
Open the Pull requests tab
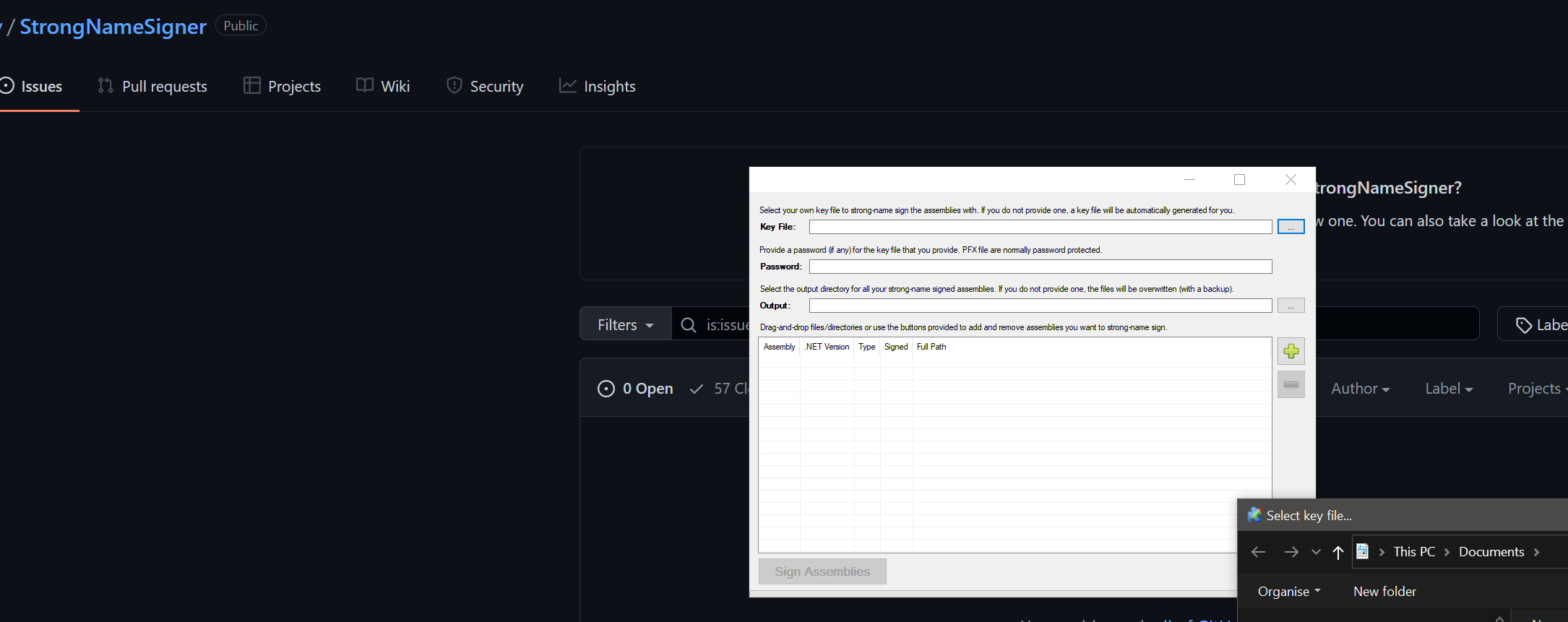152,86
